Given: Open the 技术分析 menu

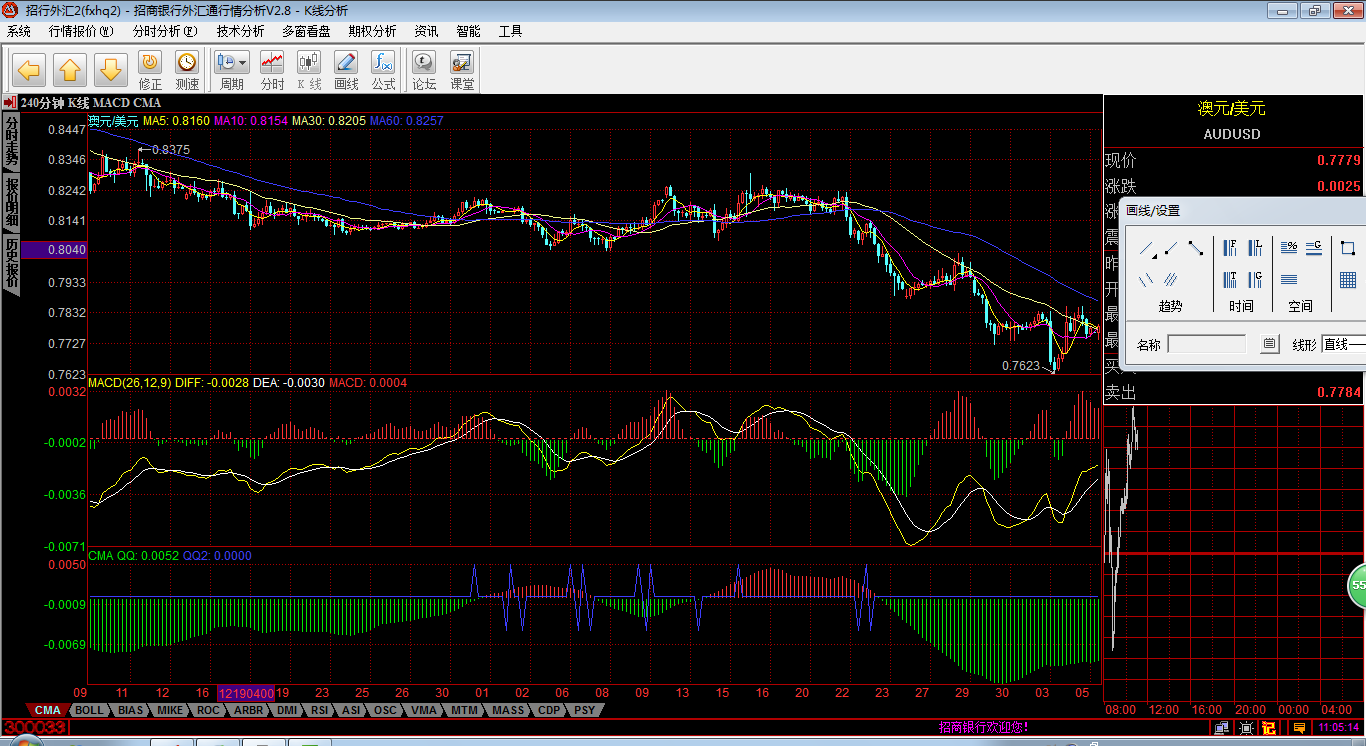Looking at the screenshot, I should click(x=240, y=31).
